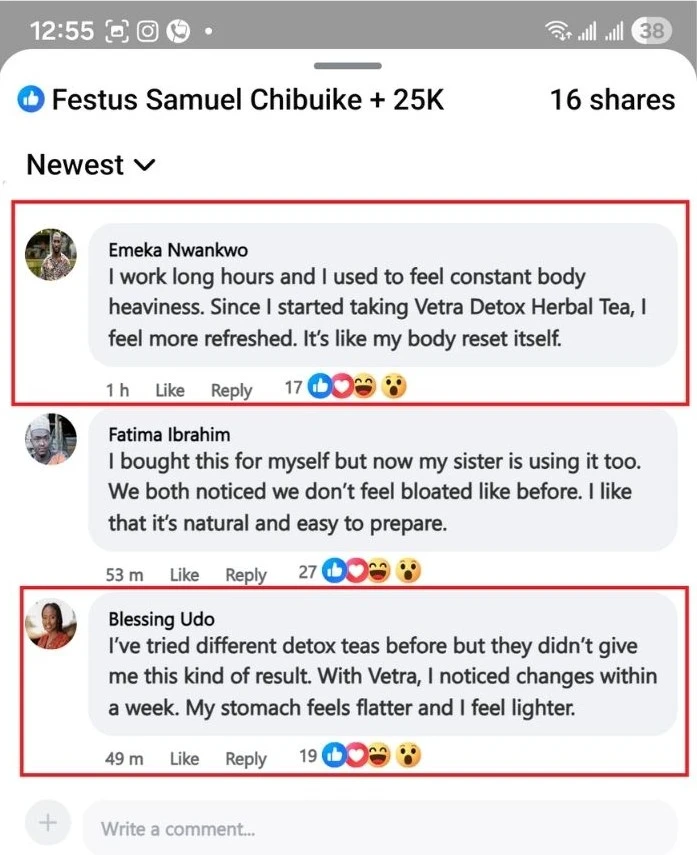Click the blue like icon beside Festus Samuel Chibuike
This screenshot has width=697, height=855.
[31, 100]
